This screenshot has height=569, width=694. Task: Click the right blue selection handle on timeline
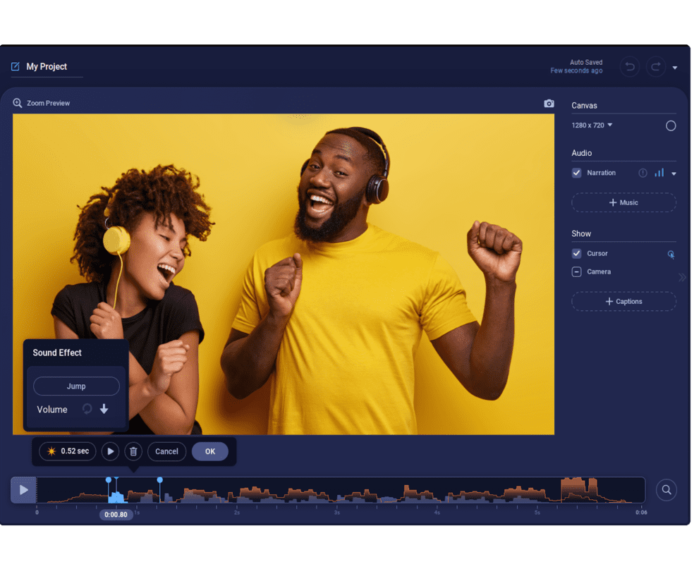click(x=160, y=480)
